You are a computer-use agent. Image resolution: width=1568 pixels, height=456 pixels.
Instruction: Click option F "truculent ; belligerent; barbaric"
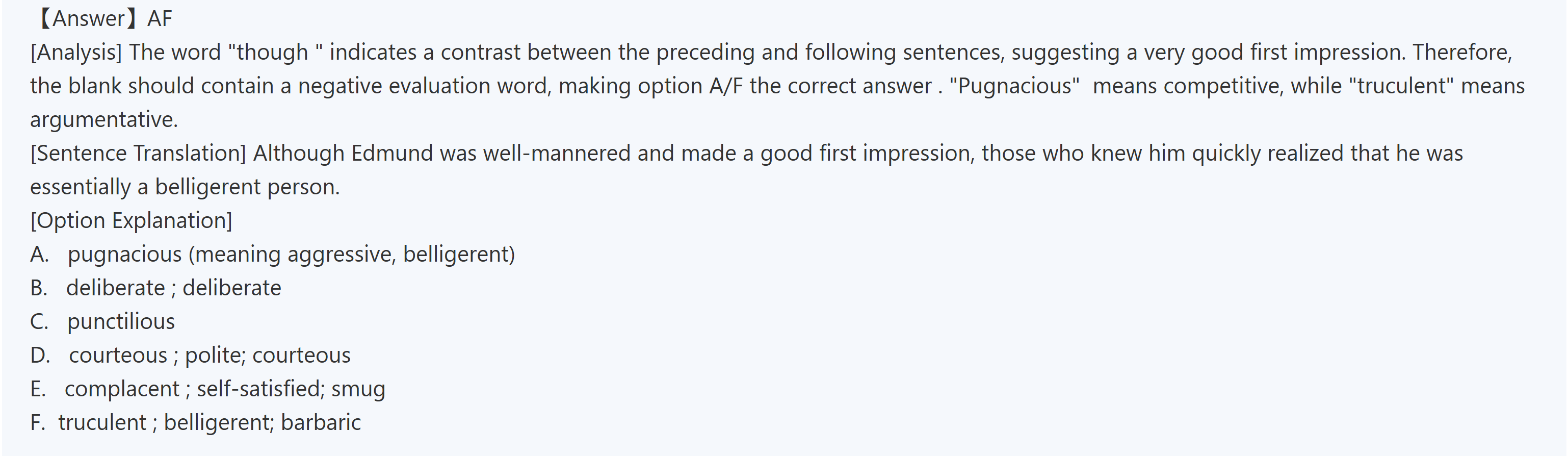pyautogui.click(x=210, y=422)
